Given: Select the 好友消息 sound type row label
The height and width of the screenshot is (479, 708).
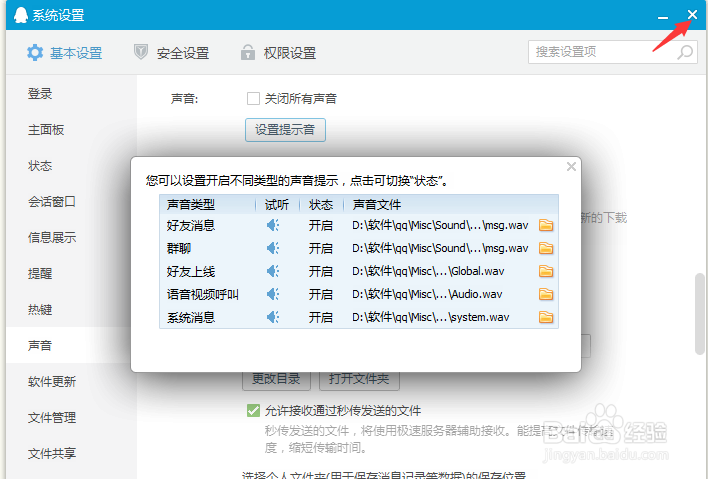Looking at the screenshot, I should (191, 225).
